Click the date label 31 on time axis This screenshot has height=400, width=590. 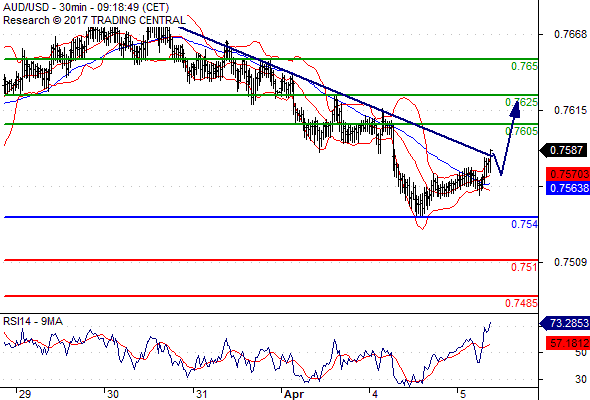[202, 394]
